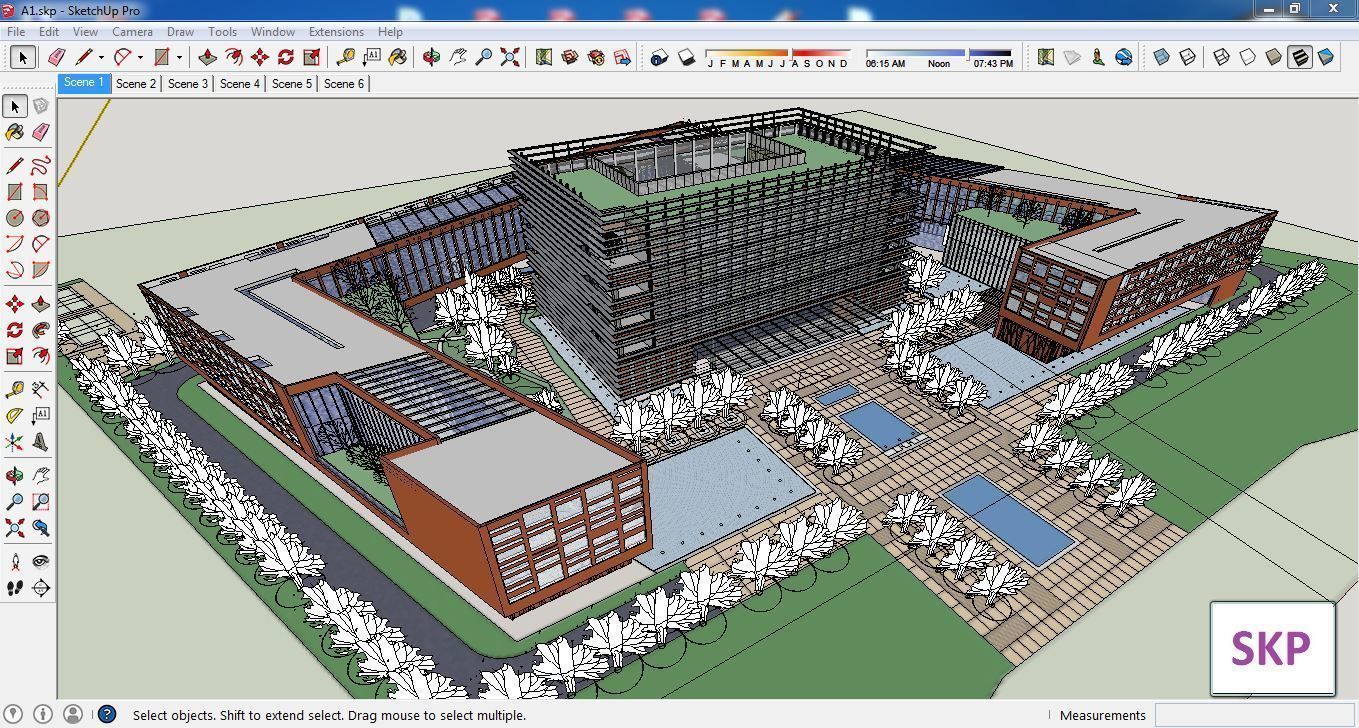The height and width of the screenshot is (728, 1359).
Task: Toggle Back Edges style
Action: click(1187, 57)
